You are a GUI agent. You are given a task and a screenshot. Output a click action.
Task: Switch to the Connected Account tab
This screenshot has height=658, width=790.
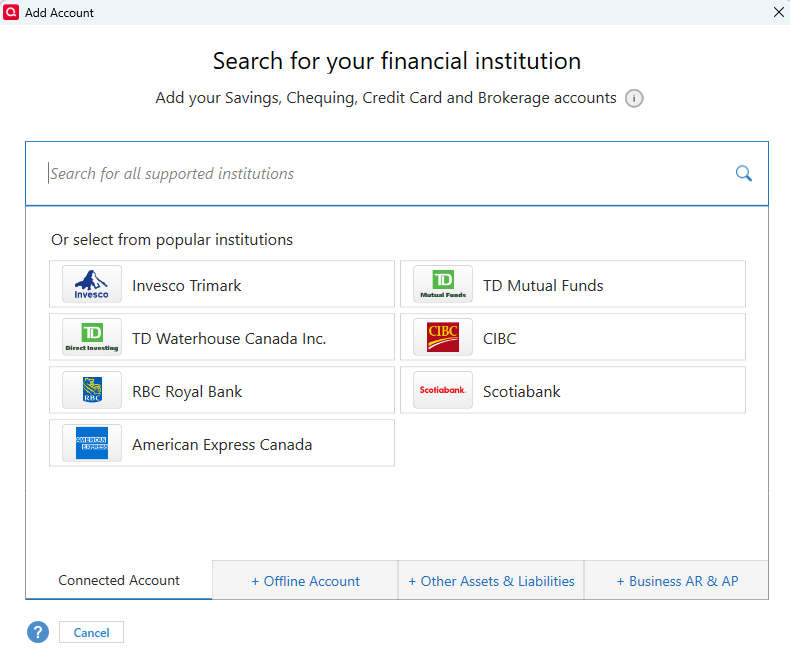pyautogui.click(x=119, y=580)
